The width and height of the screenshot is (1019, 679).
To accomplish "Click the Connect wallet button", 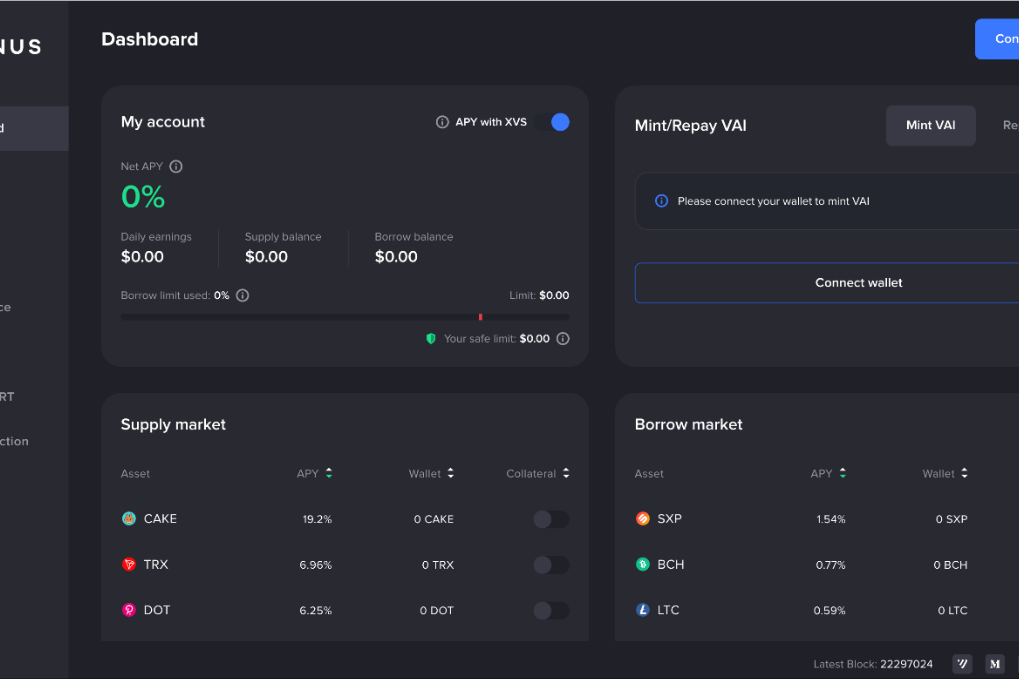I will coord(827,283).
